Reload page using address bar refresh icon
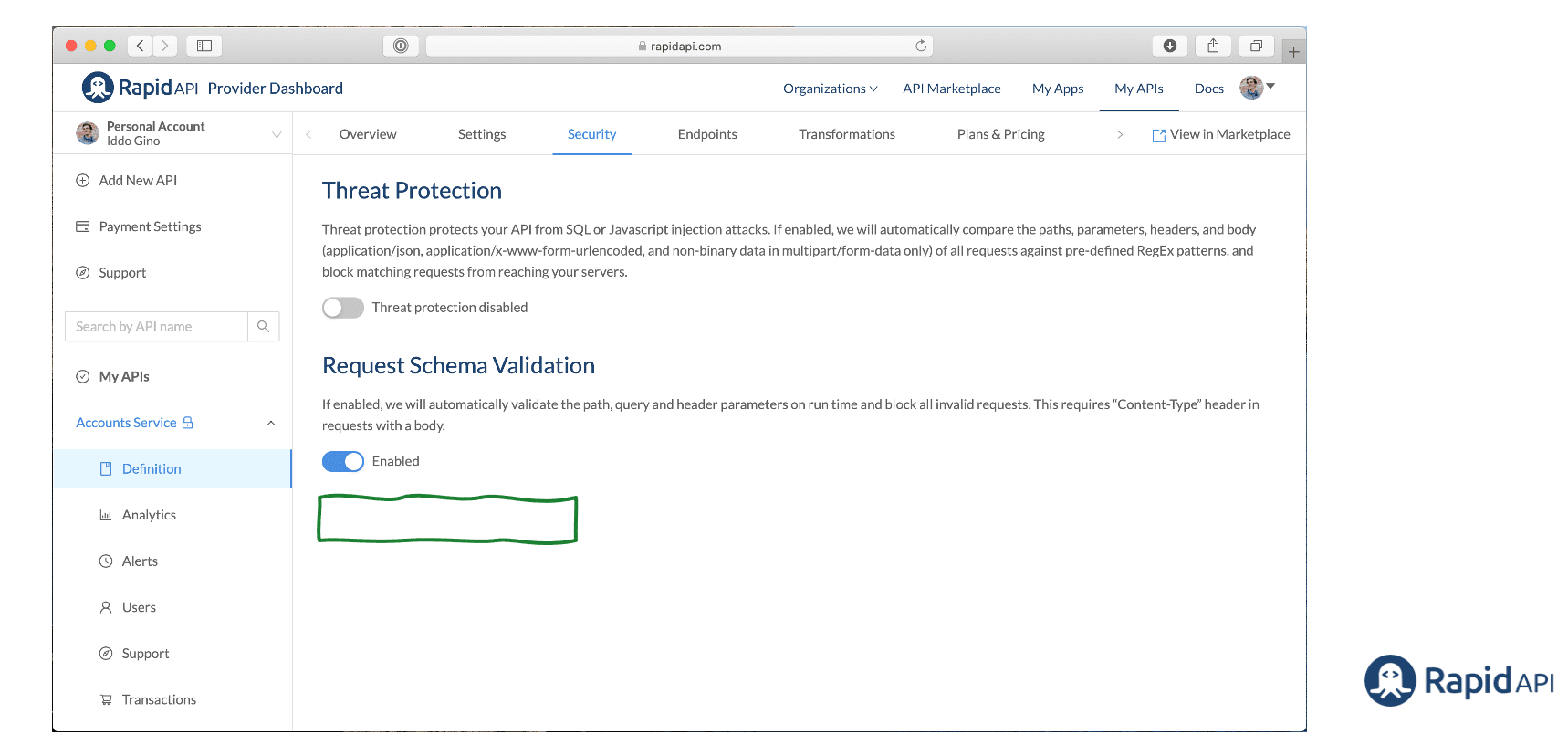The width and height of the screenshot is (1568, 745). 921,46
